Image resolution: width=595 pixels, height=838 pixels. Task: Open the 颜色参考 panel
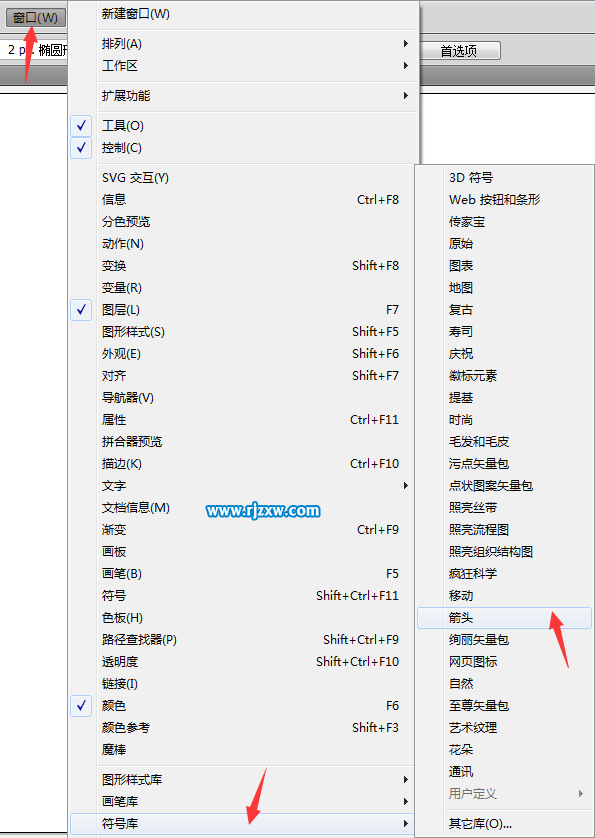coord(243,727)
